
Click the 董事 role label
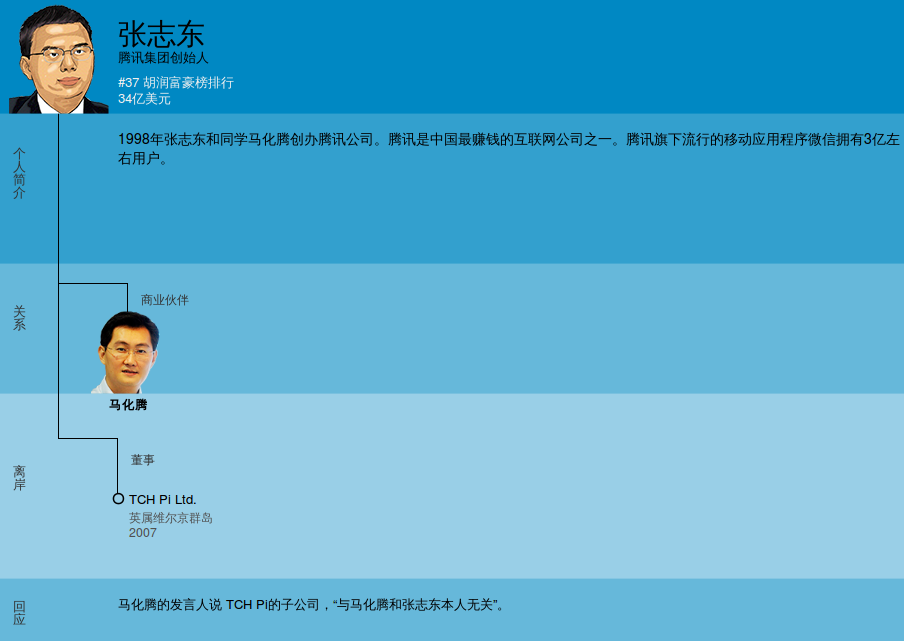[142, 460]
